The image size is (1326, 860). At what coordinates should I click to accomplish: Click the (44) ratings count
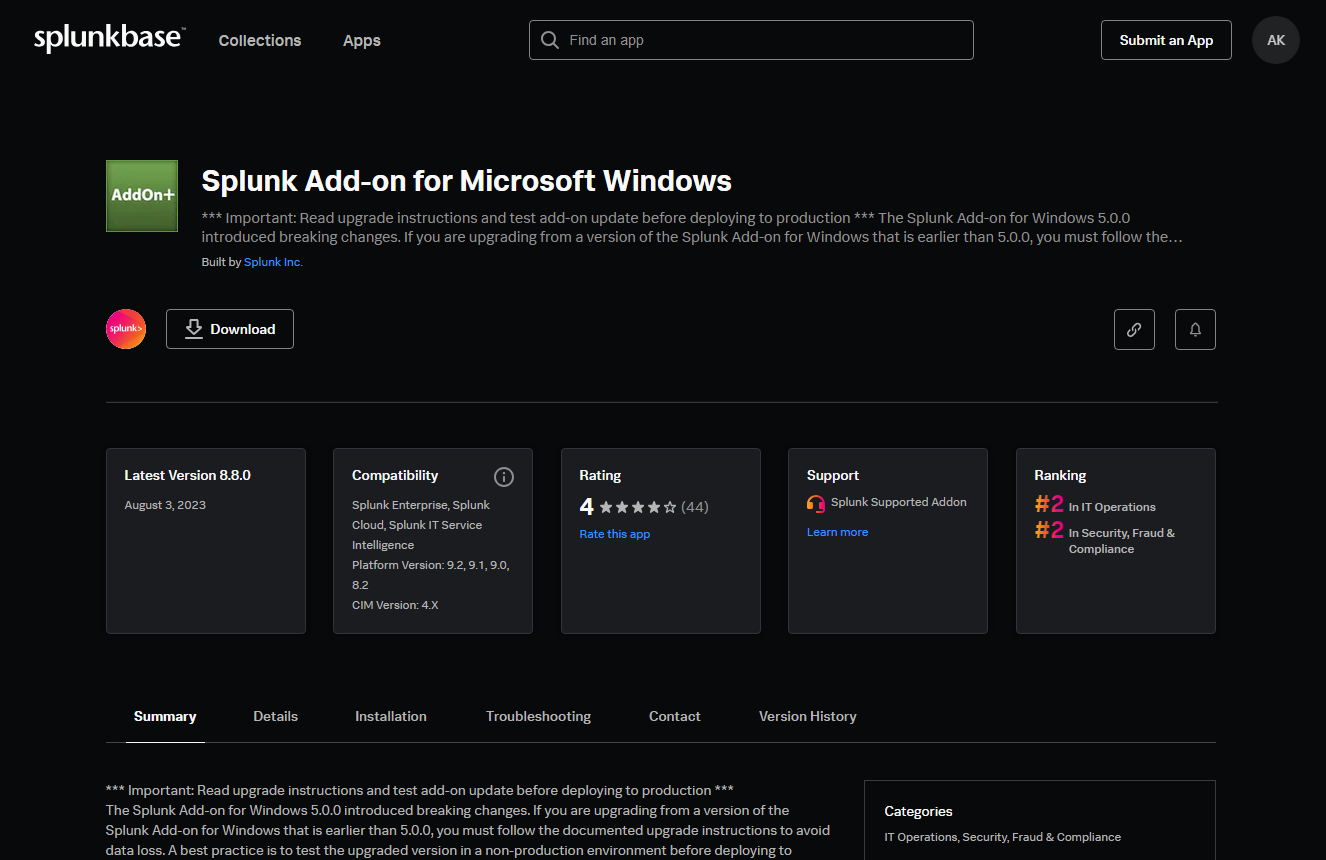[x=695, y=507]
